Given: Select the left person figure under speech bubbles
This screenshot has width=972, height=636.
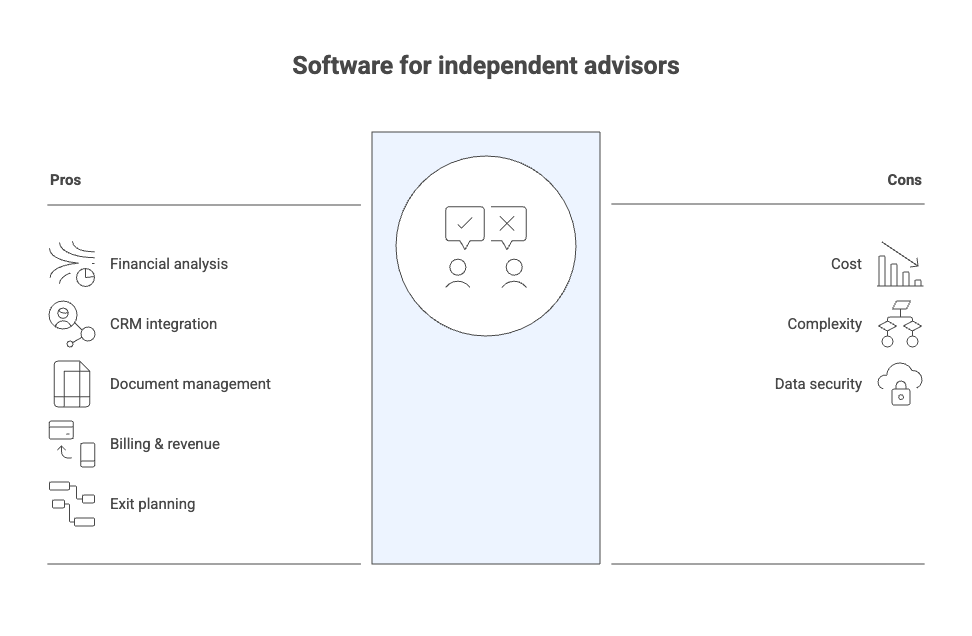Looking at the screenshot, I should coord(458,270).
